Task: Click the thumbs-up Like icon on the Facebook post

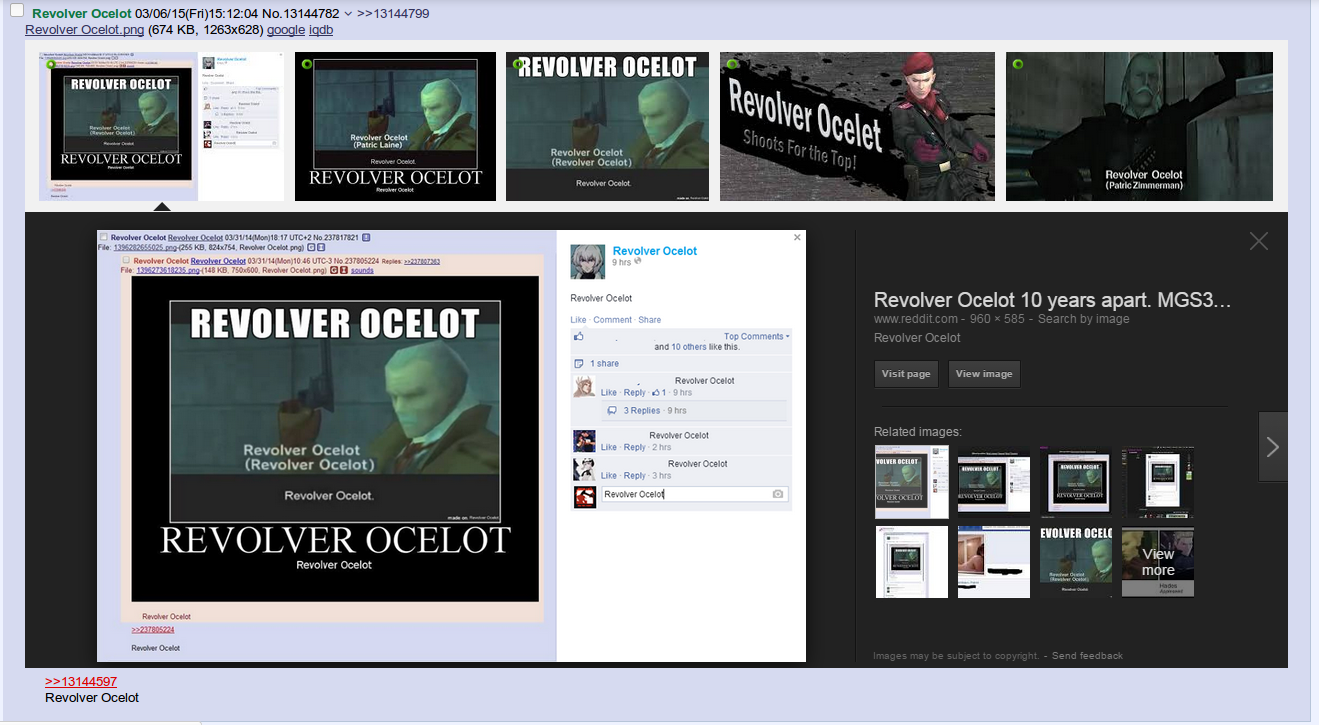Action: coord(578,337)
